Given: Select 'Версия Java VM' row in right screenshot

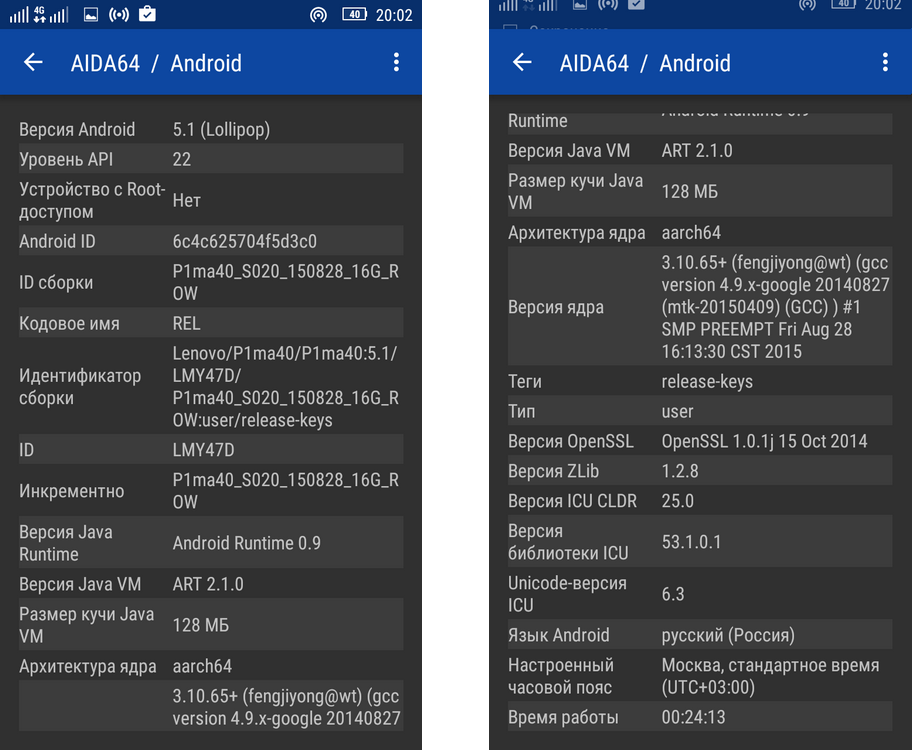Looking at the screenshot, I should pyautogui.click(x=700, y=150).
